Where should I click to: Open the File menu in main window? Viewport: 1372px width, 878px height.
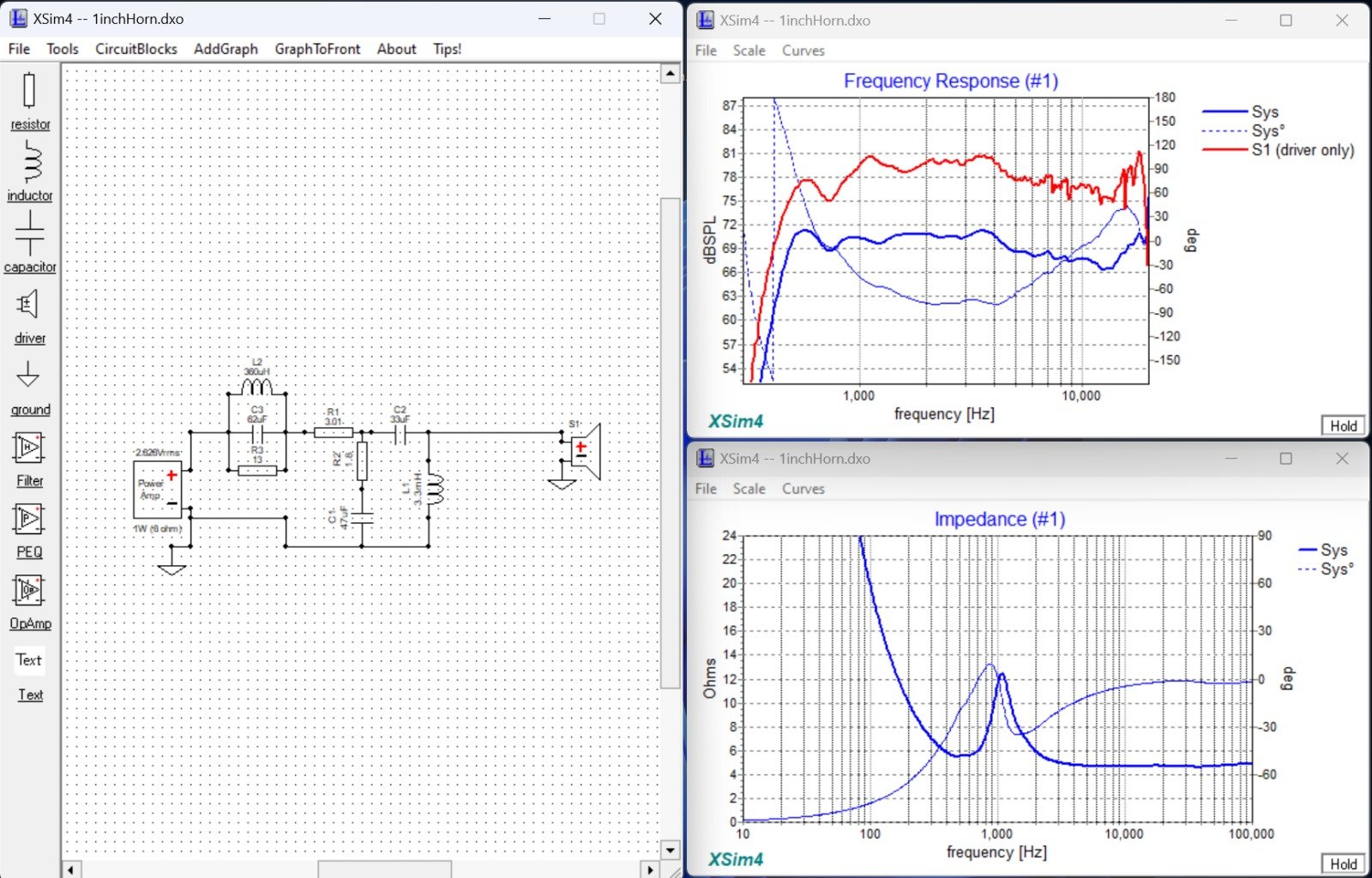pos(19,49)
